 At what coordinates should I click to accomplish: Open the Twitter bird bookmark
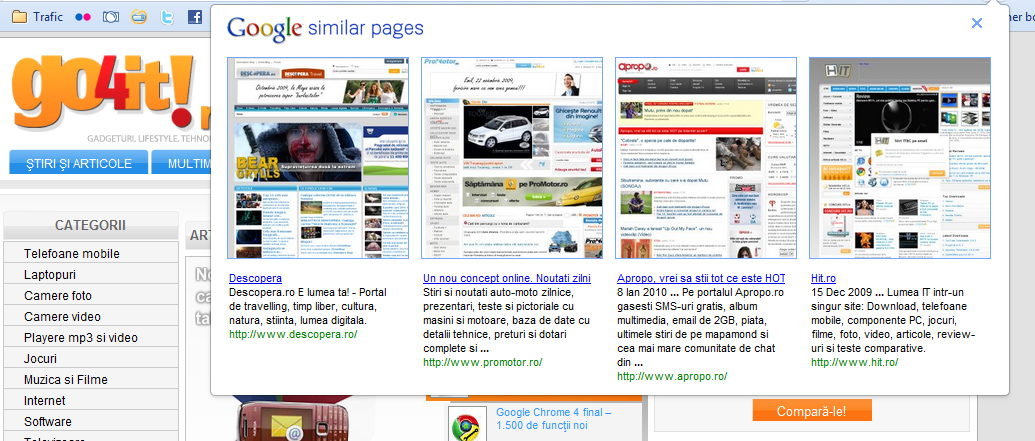tap(167, 17)
